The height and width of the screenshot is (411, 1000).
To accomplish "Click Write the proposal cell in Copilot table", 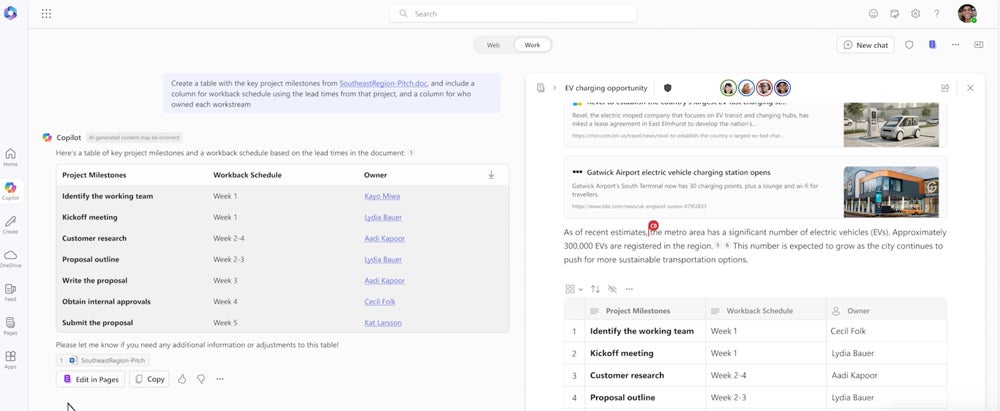I will (95, 280).
